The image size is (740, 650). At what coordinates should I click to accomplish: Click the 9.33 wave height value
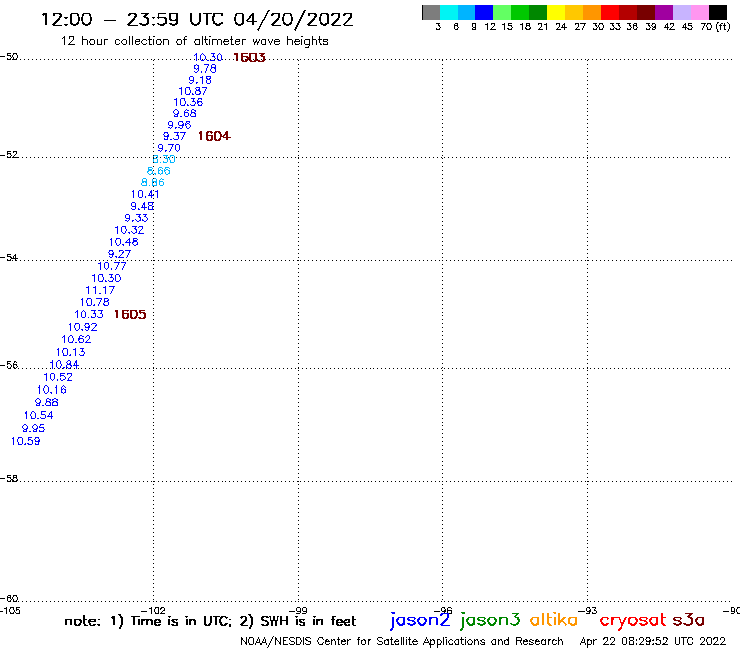[x=136, y=219]
